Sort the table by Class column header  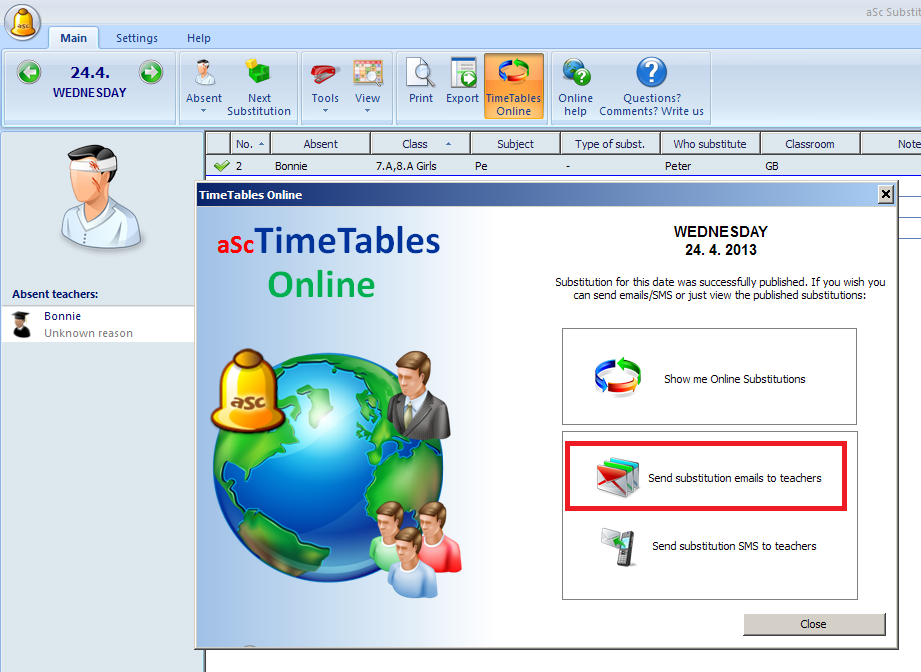(x=415, y=144)
